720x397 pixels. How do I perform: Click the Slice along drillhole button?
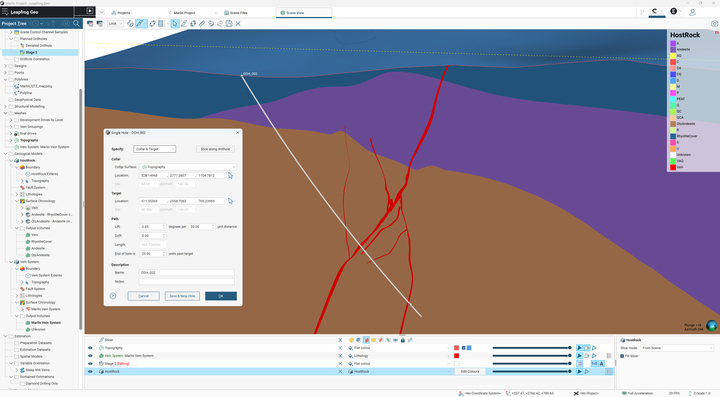tap(215, 149)
